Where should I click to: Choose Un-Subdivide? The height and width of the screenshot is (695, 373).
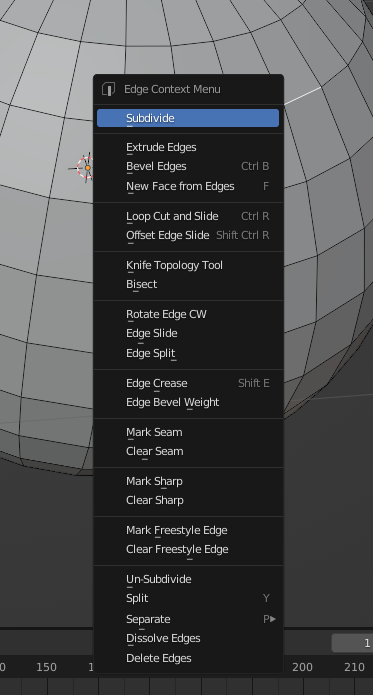pyautogui.click(x=188, y=579)
